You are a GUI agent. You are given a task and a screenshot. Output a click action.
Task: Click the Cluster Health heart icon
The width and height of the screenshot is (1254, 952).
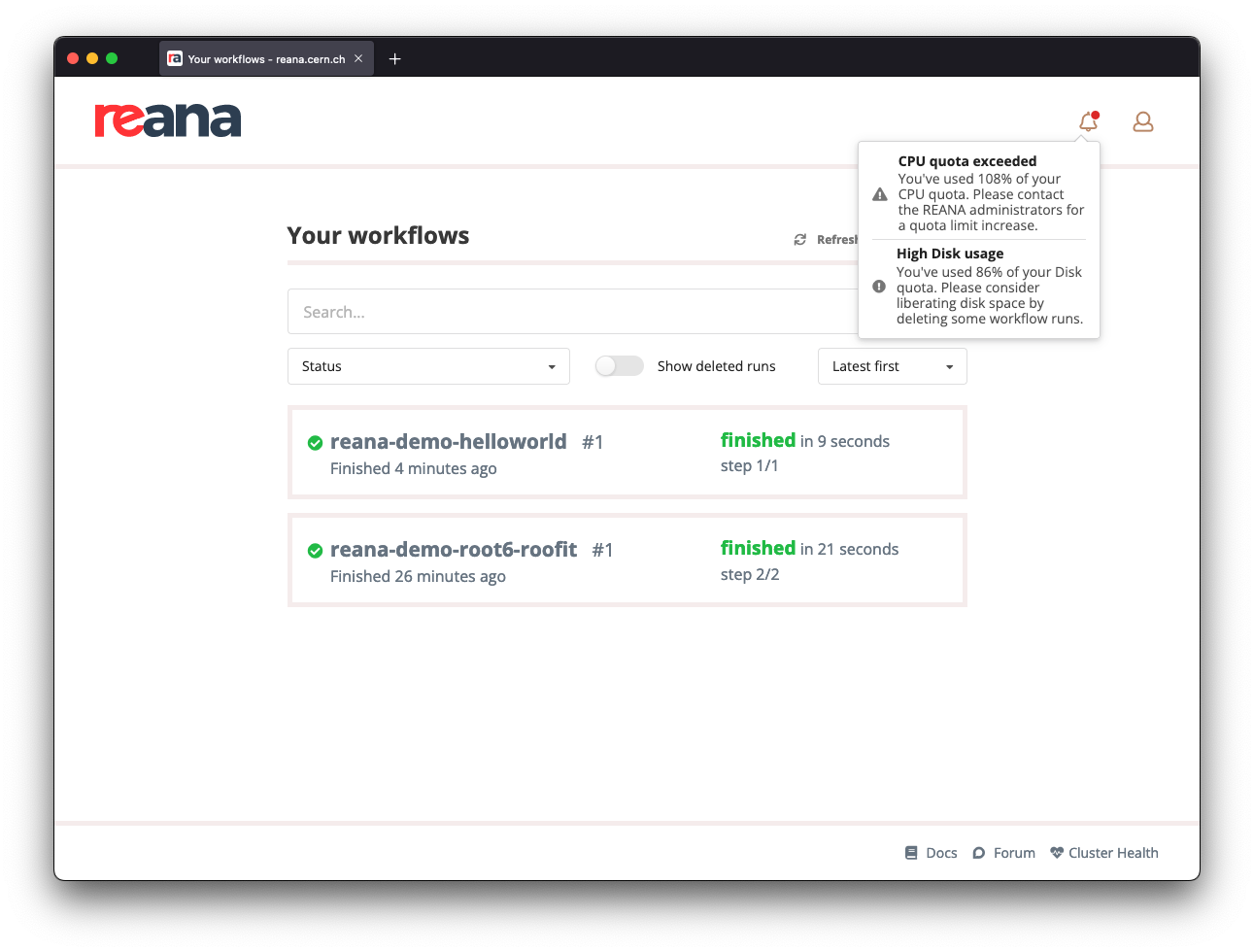[x=1056, y=852]
